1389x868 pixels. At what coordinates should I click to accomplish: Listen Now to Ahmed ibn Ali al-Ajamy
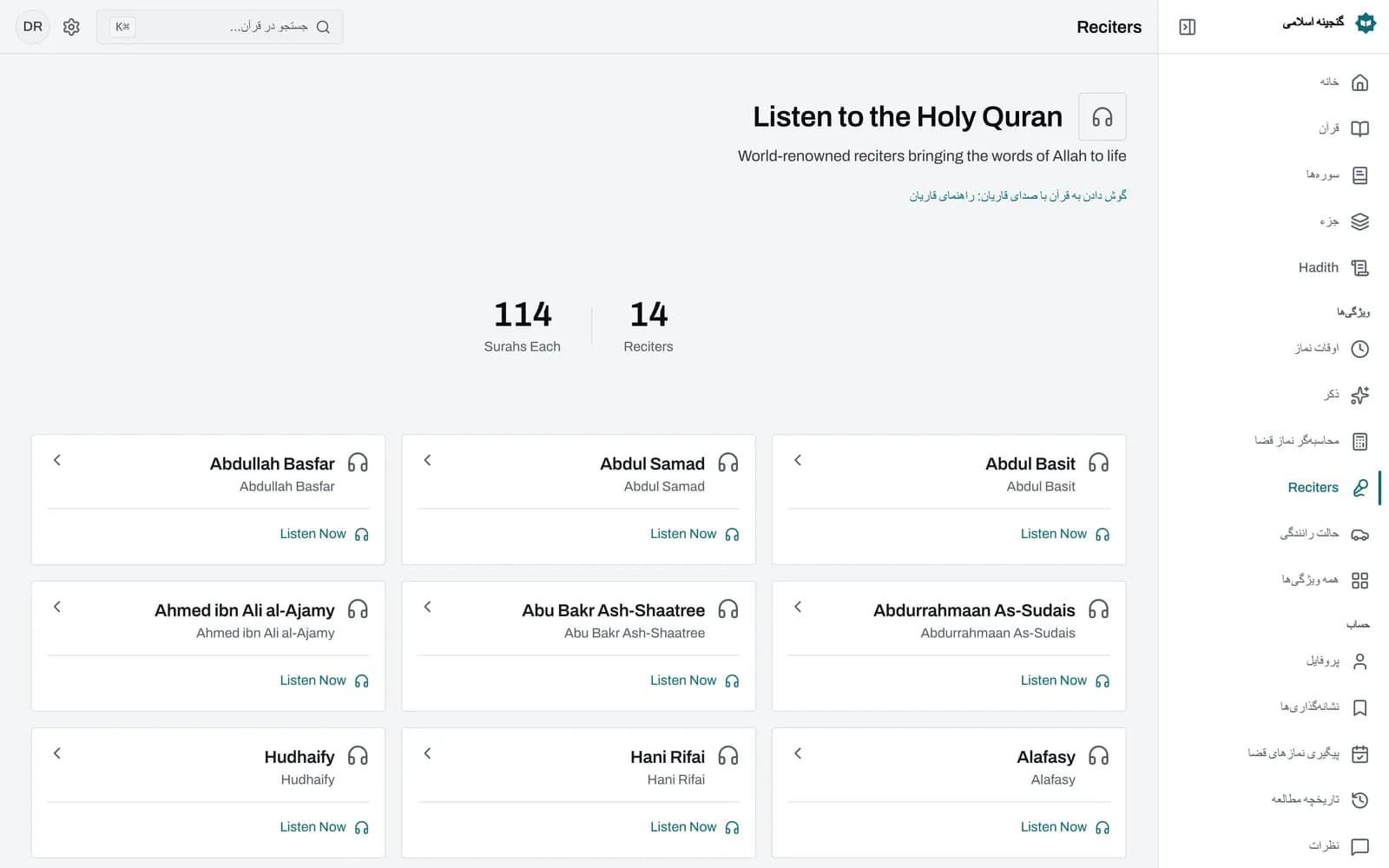coord(324,681)
